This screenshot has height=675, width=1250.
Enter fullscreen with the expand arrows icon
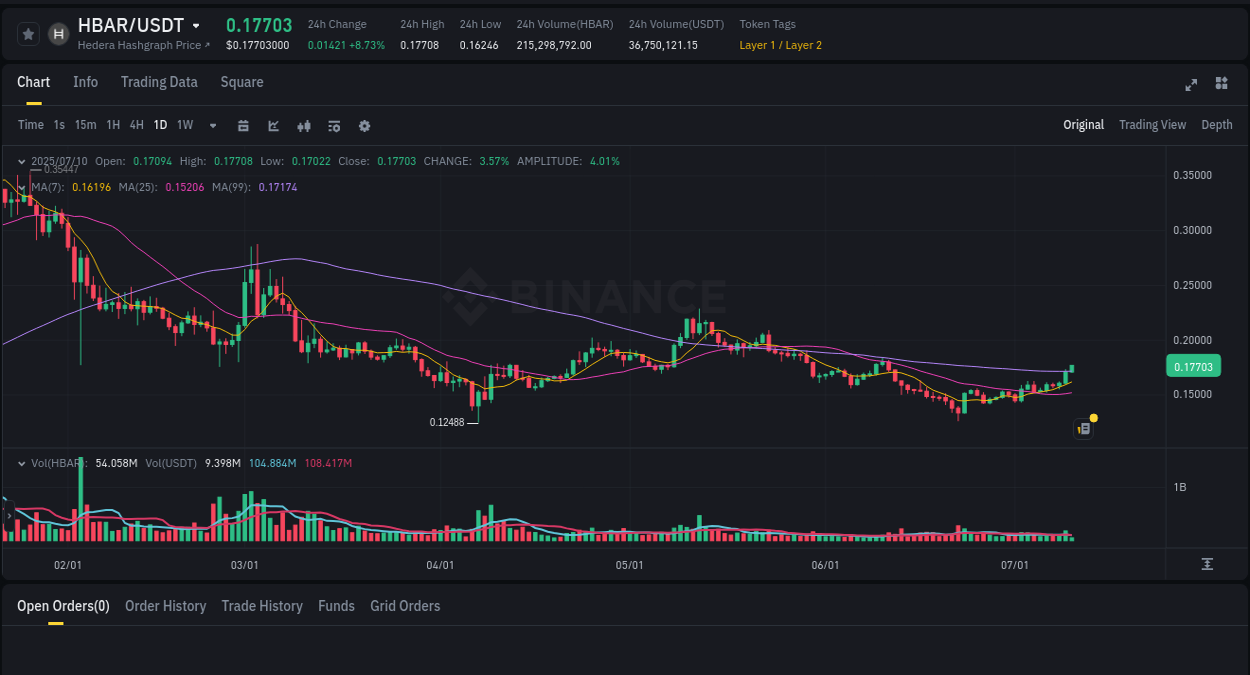tap(1190, 85)
